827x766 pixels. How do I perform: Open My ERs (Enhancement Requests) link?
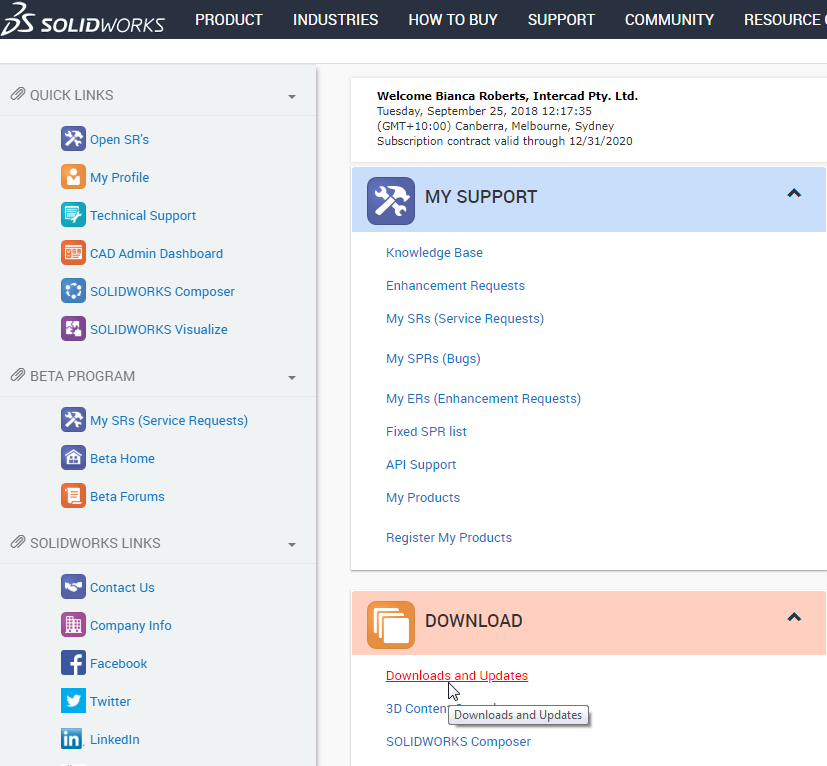click(483, 399)
